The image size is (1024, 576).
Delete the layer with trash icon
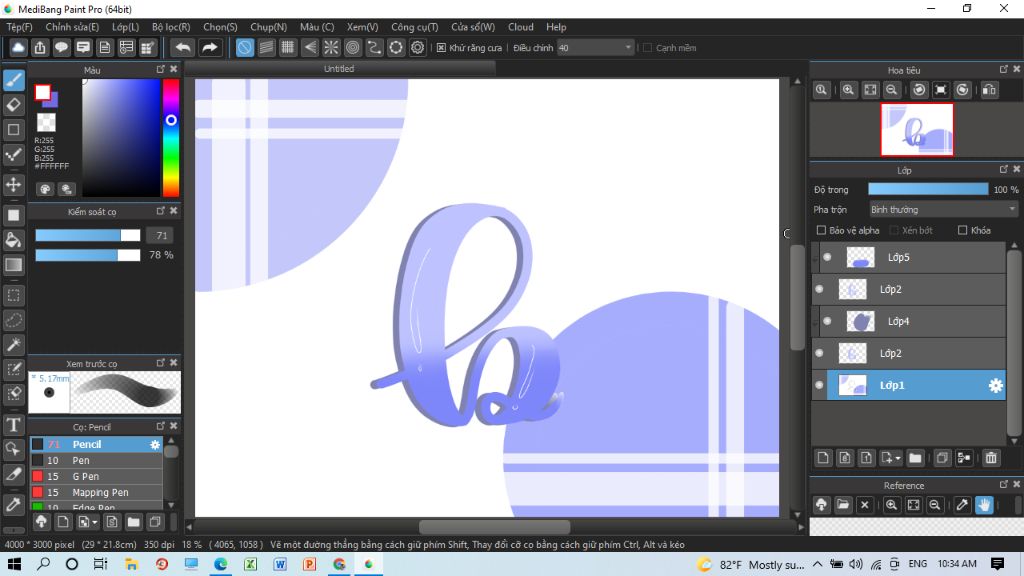tap(991, 458)
